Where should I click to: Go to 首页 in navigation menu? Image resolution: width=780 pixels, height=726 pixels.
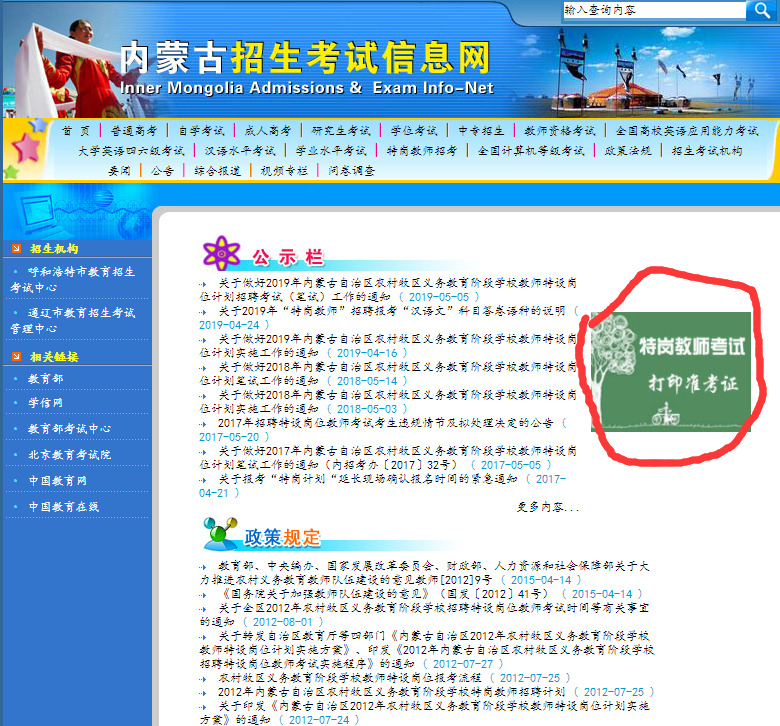click(75, 131)
